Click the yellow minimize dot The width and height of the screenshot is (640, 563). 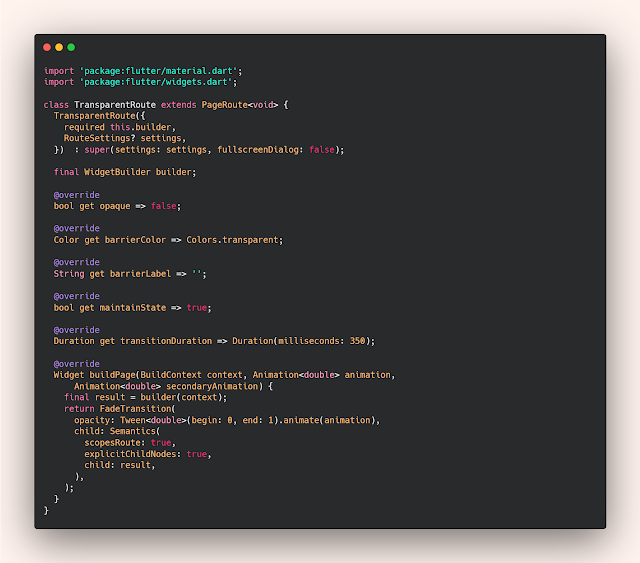[59, 47]
